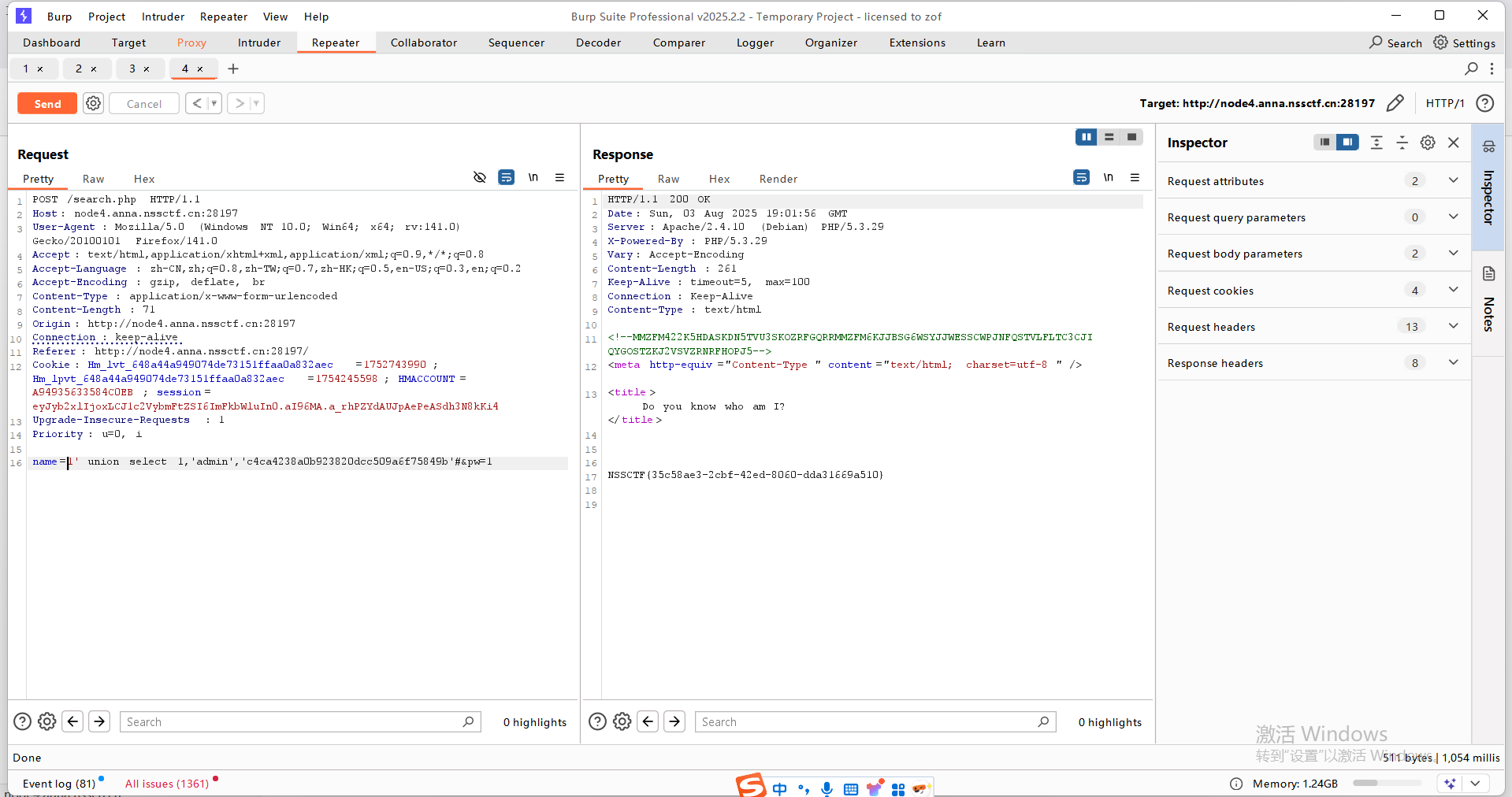The width and height of the screenshot is (1512, 797).
Task: Click the Cancel button
Action: pyautogui.click(x=144, y=104)
